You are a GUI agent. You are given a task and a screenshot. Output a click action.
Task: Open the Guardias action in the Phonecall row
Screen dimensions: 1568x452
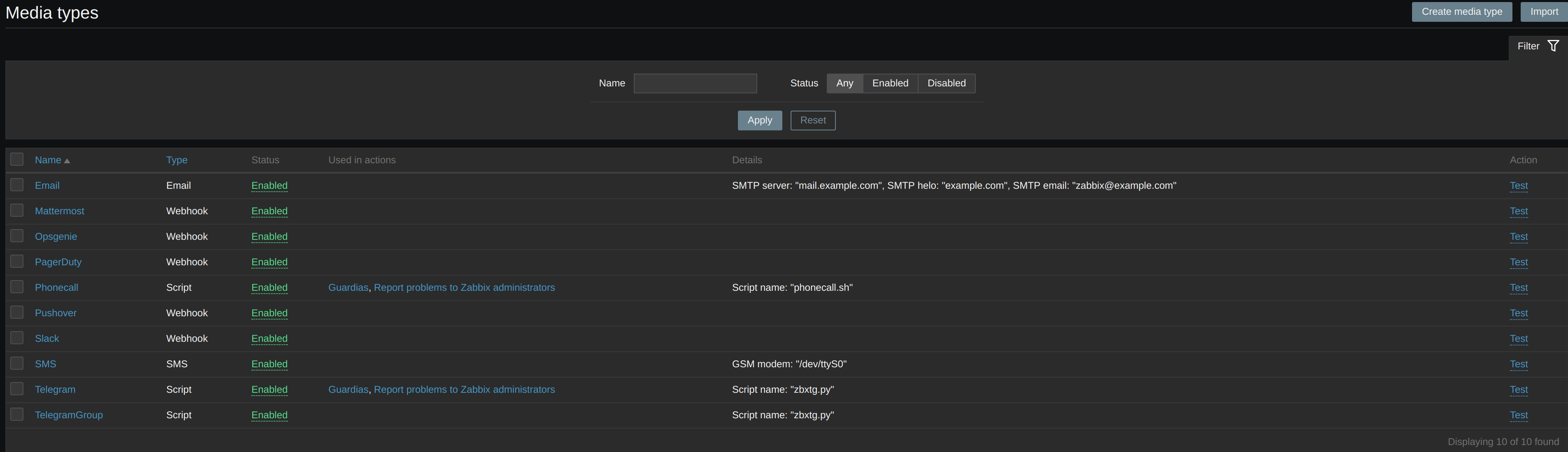[x=348, y=288]
